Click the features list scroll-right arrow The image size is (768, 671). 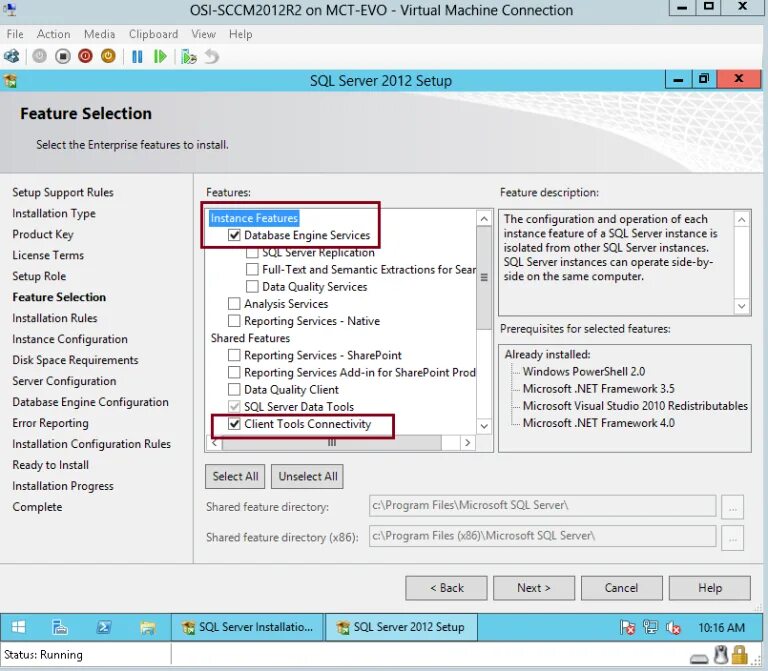tap(468, 443)
